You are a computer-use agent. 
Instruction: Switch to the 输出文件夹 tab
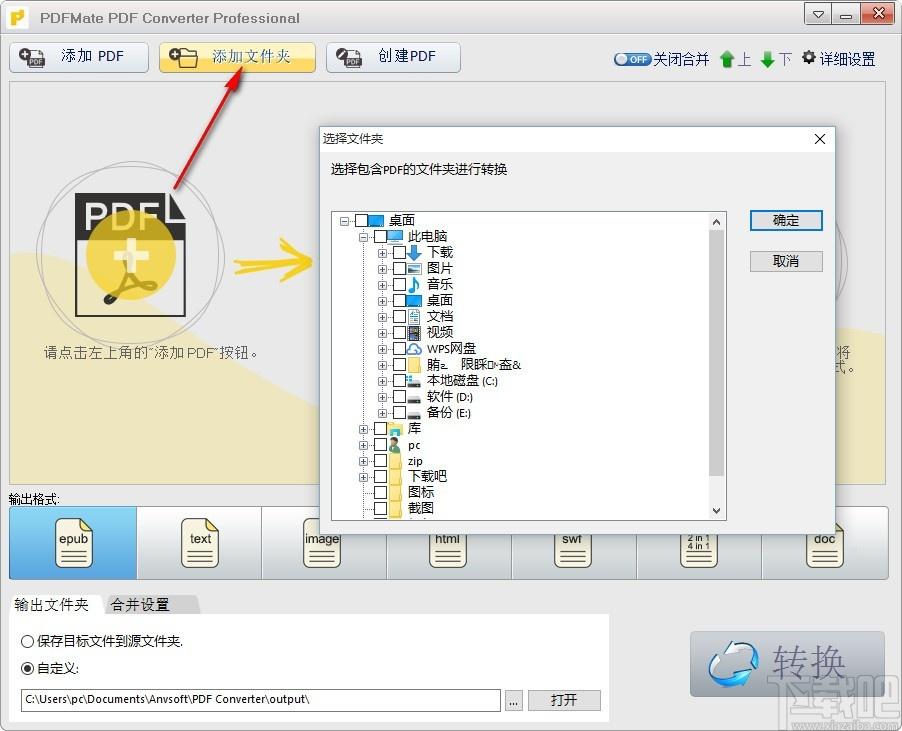click(53, 604)
